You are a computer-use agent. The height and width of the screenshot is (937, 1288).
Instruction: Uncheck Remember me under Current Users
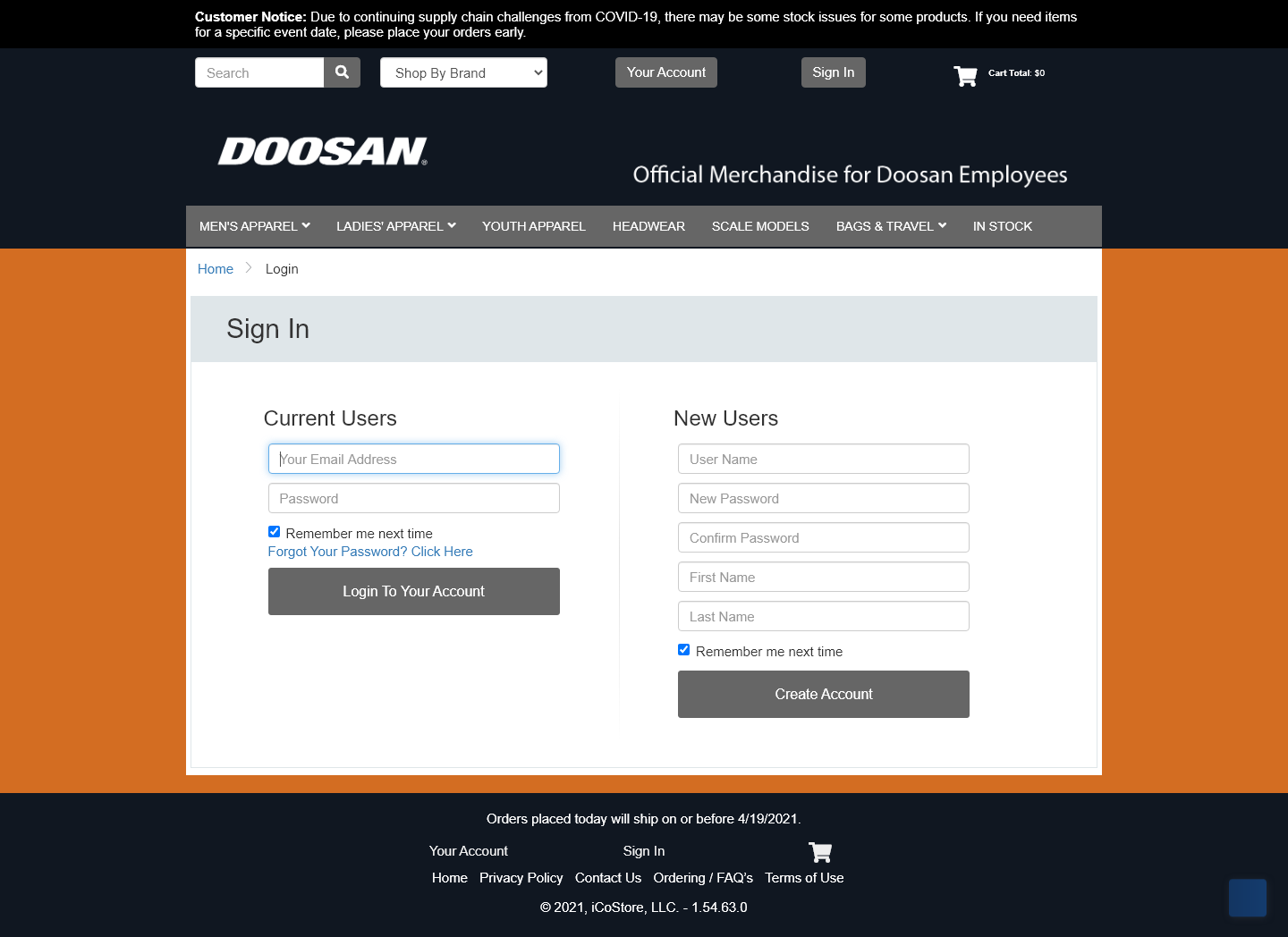click(275, 532)
